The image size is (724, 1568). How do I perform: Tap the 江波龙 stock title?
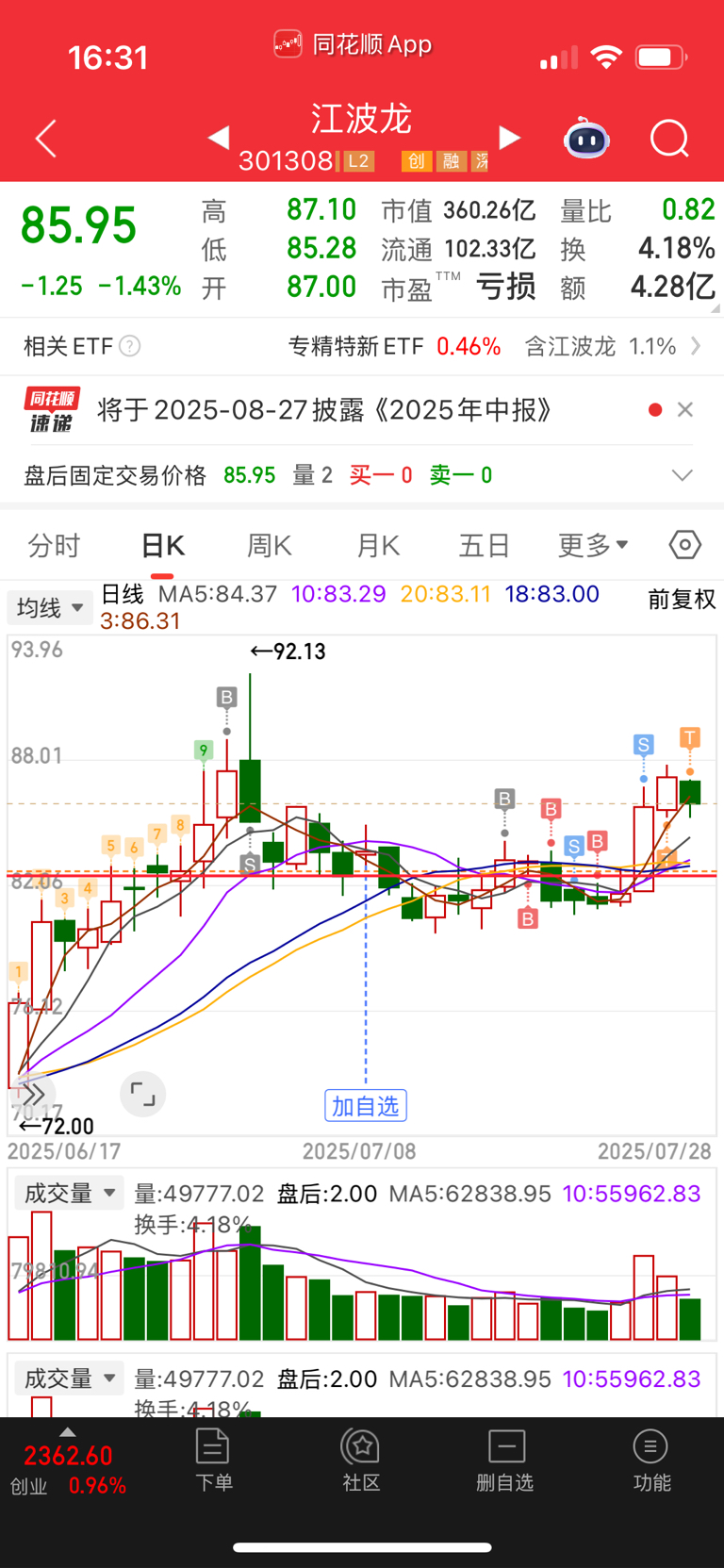pos(362,119)
